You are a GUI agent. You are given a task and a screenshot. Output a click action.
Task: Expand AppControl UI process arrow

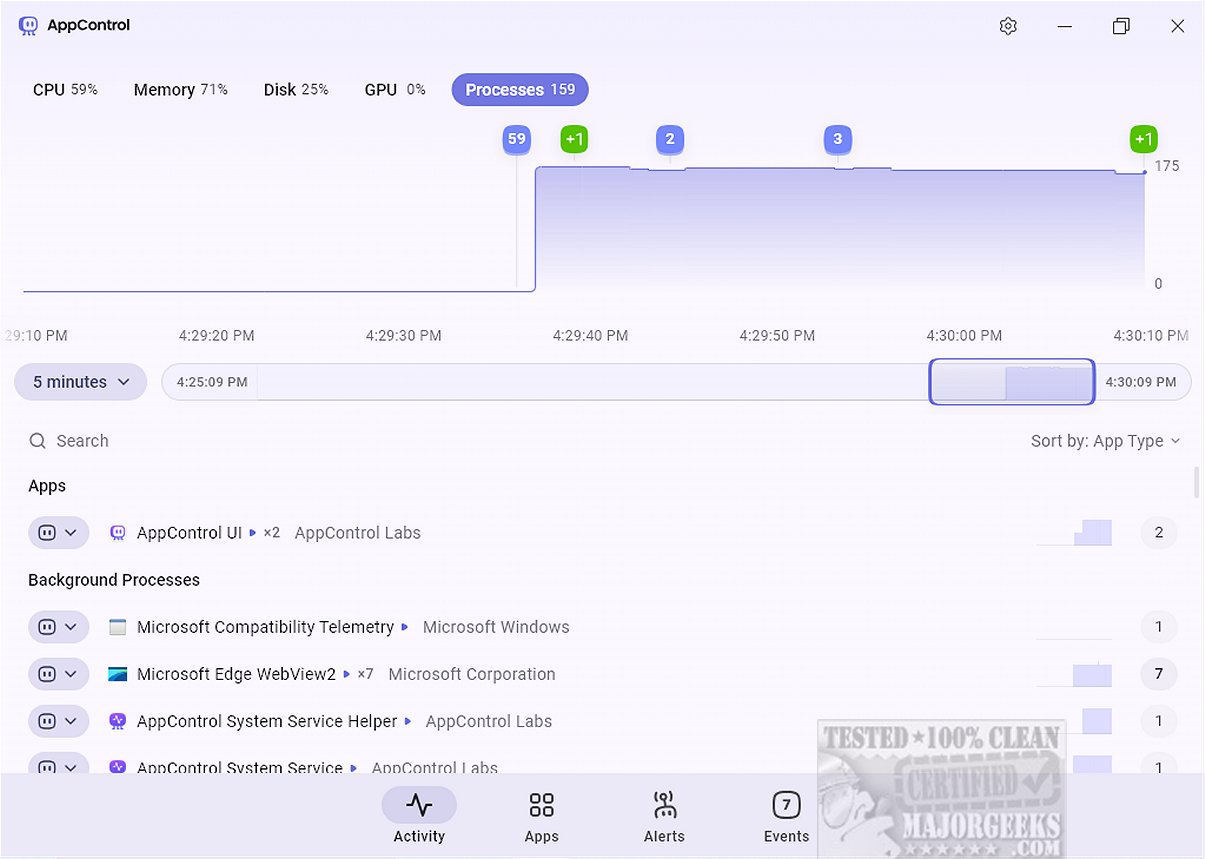click(253, 533)
